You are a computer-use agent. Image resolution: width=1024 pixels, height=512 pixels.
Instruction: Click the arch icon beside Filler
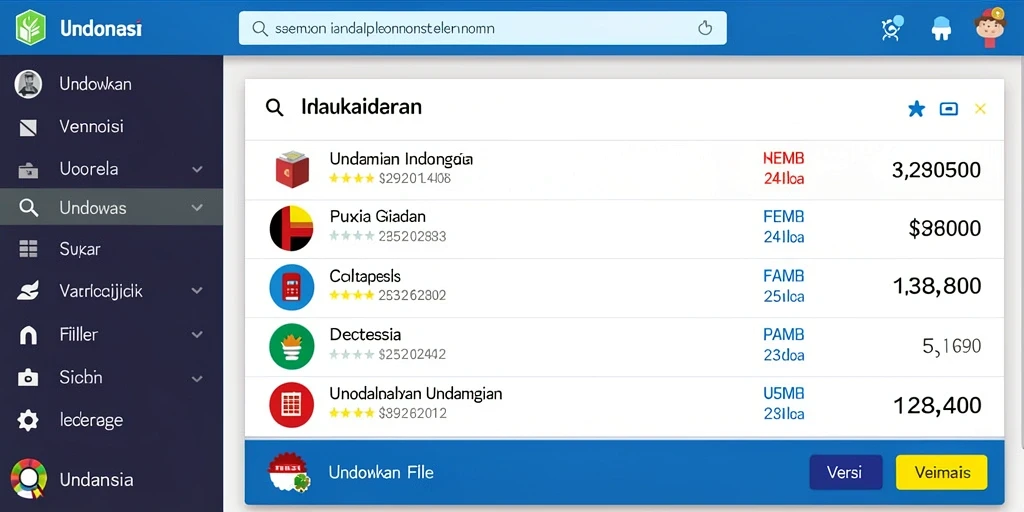(x=28, y=335)
